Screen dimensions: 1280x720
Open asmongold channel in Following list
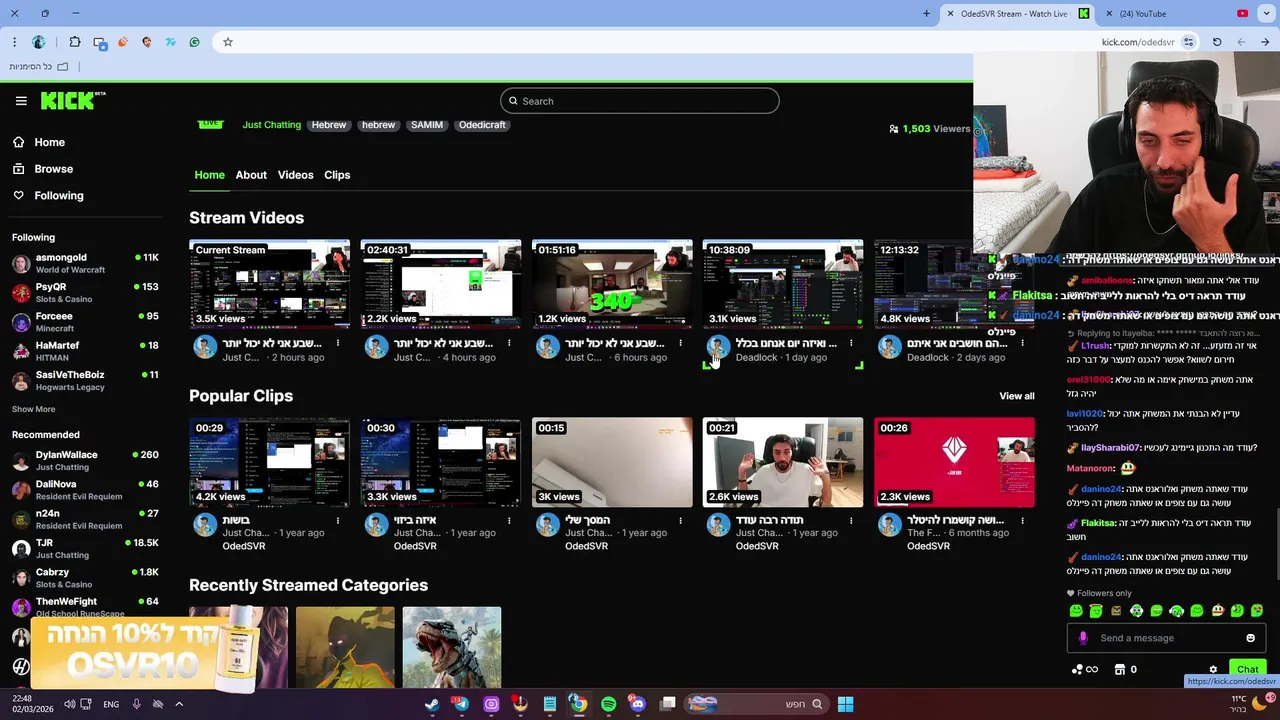pos(85,264)
